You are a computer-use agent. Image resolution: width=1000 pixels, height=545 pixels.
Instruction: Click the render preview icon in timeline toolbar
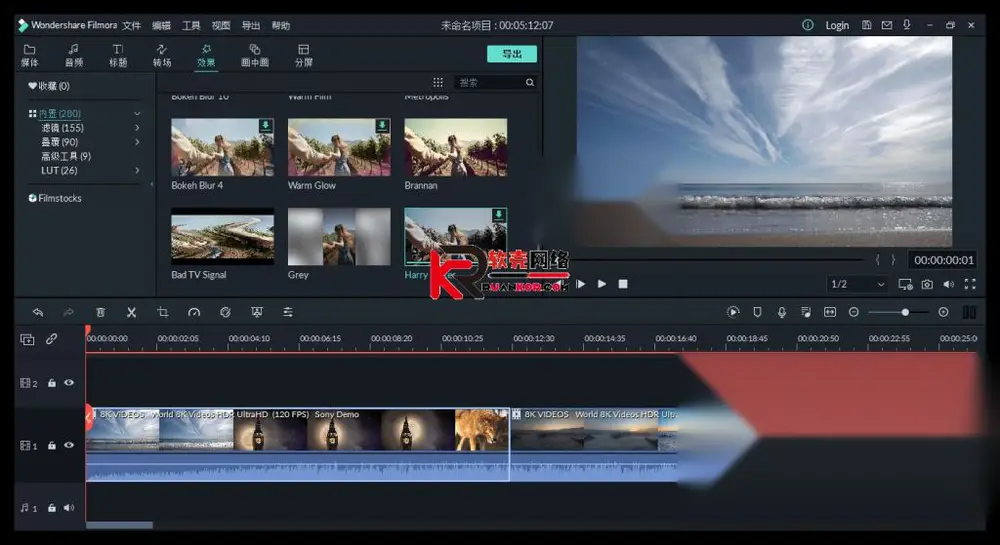(x=733, y=312)
